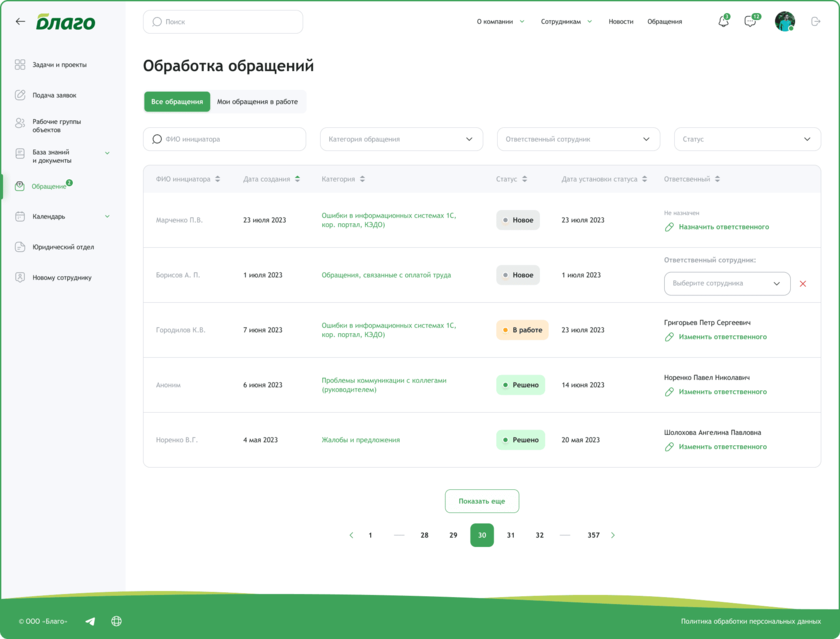Open the notifications bell icon
840x639 pixels.
[x=723, y=22]
